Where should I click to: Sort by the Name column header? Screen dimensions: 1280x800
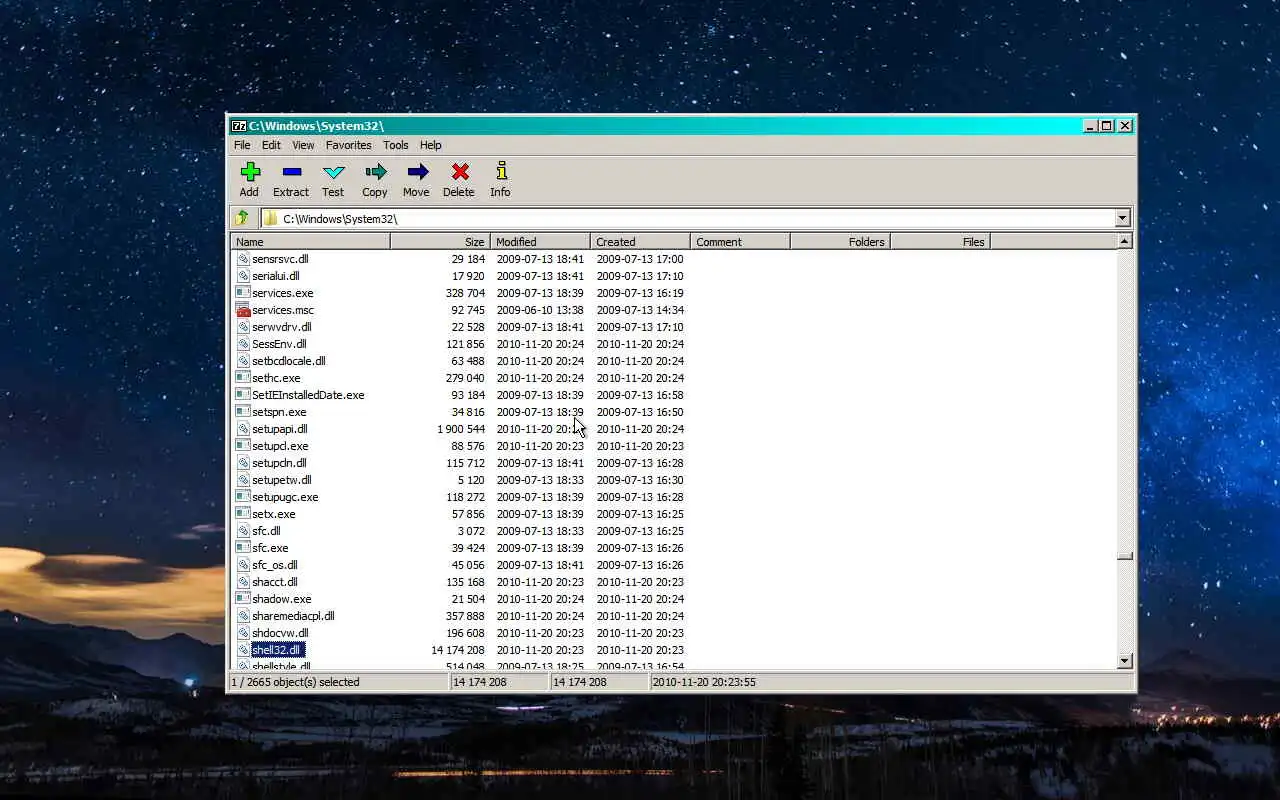pyautogui.click(x=310, y=241)
